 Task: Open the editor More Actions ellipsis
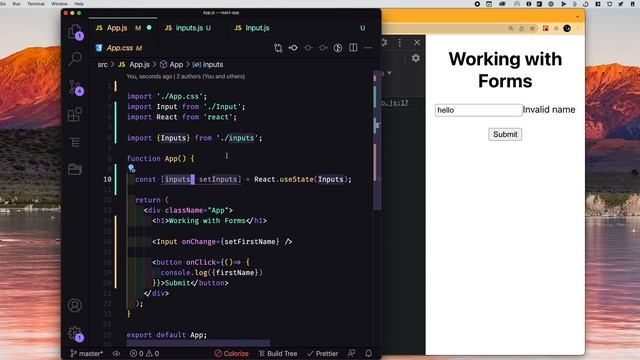tap(368, 48)
